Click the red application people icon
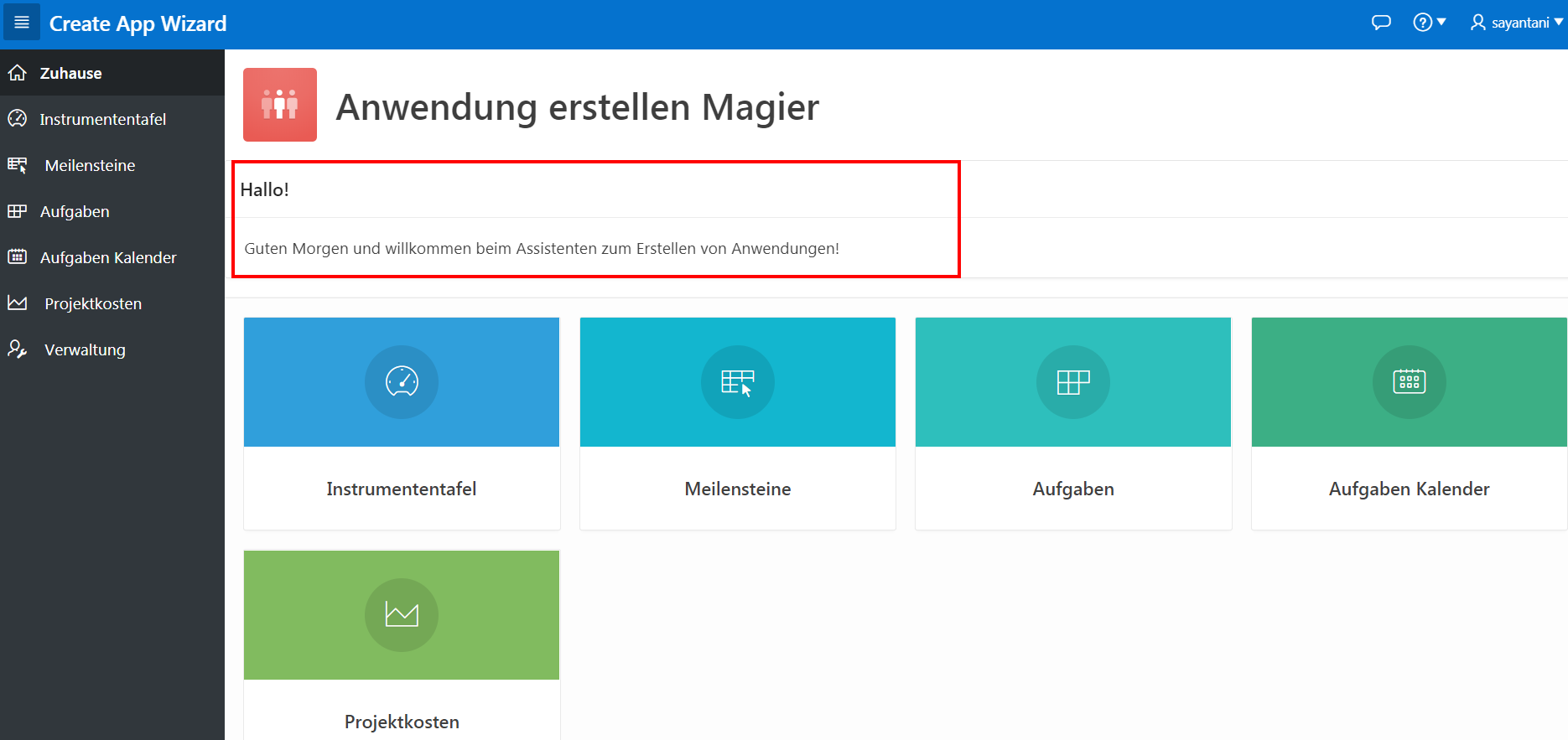This screenshot has width=1568, height=740. click(x=280, y=105)
